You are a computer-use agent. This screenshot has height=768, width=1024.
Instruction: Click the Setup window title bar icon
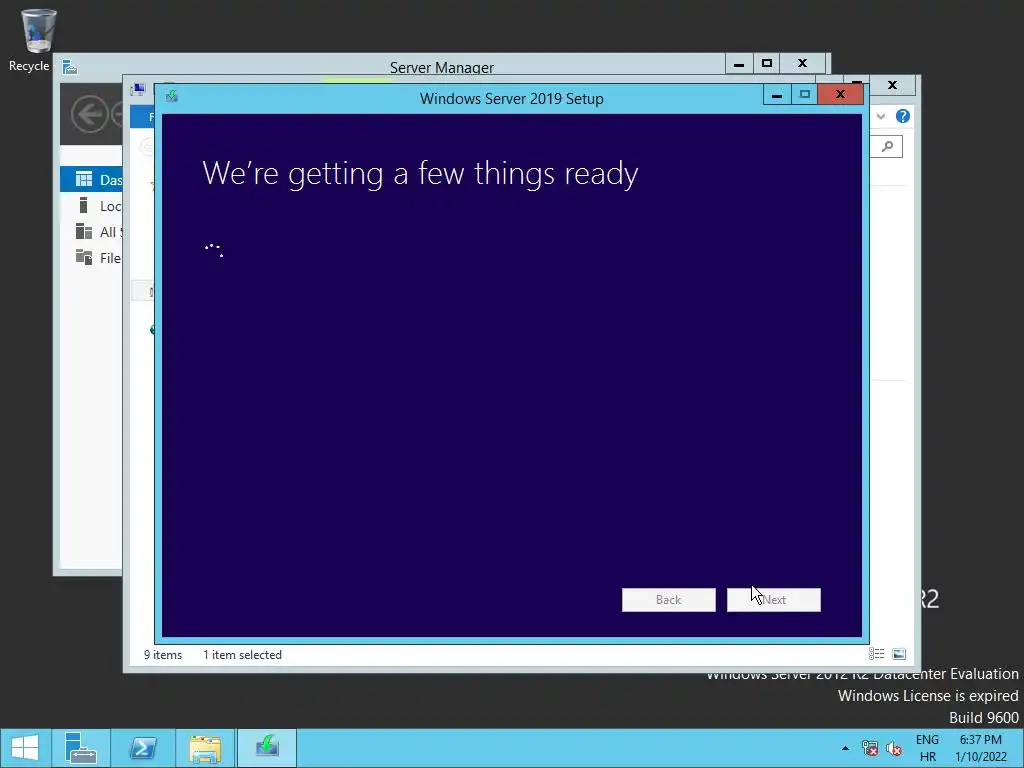(172, 97)
